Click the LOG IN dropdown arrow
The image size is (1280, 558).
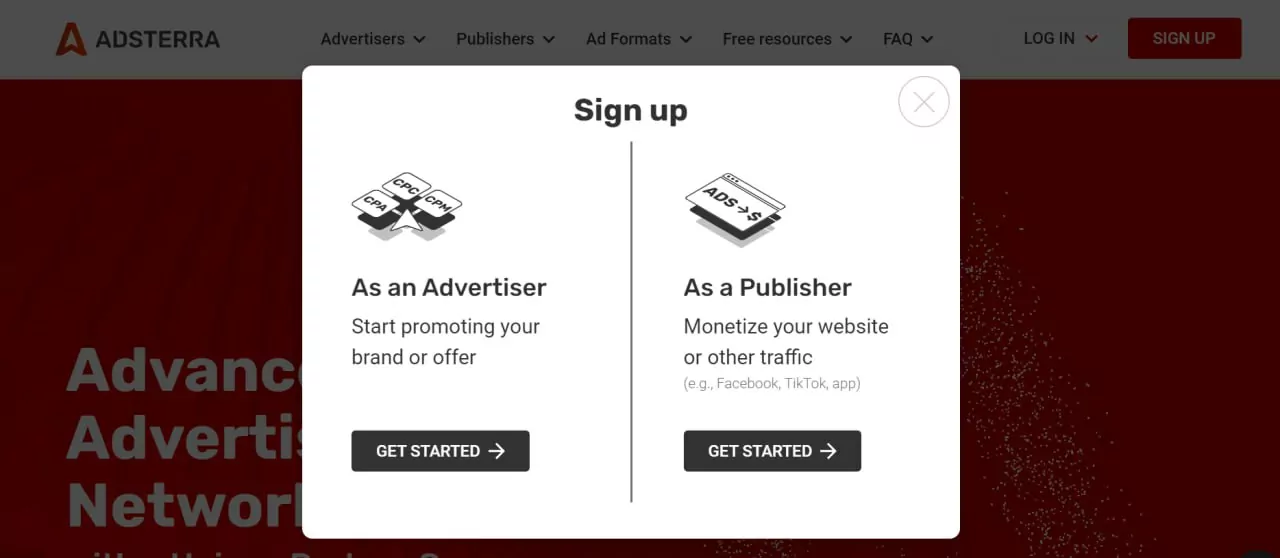pos(1091,39)
